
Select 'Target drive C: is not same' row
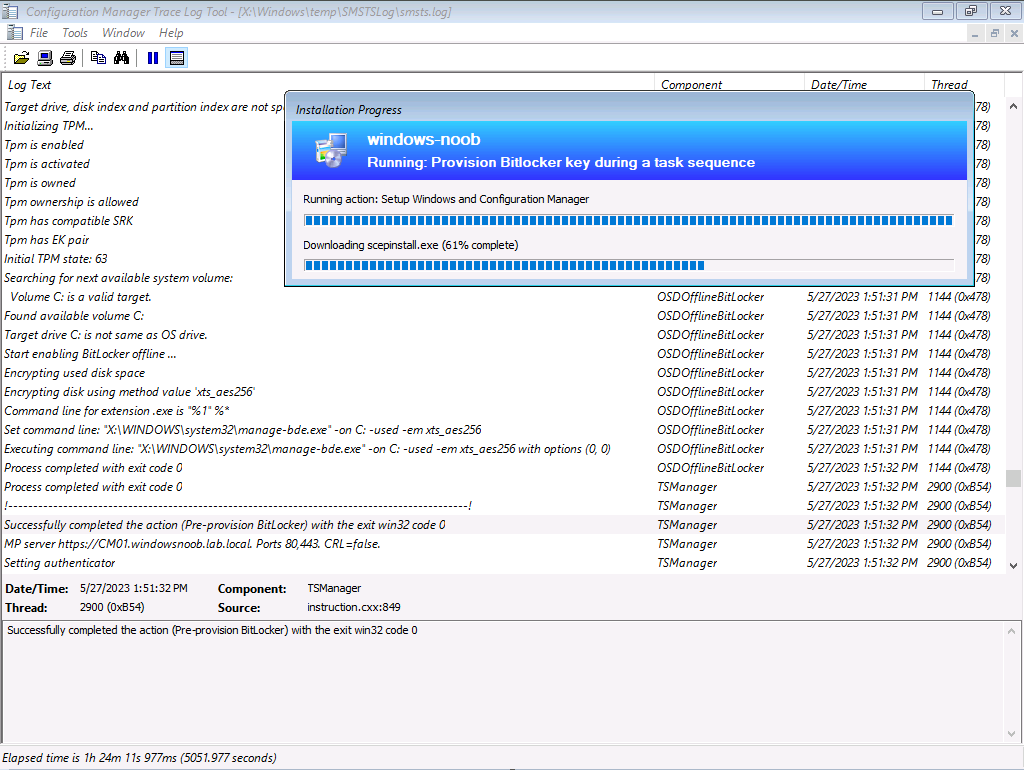(503, 335)
